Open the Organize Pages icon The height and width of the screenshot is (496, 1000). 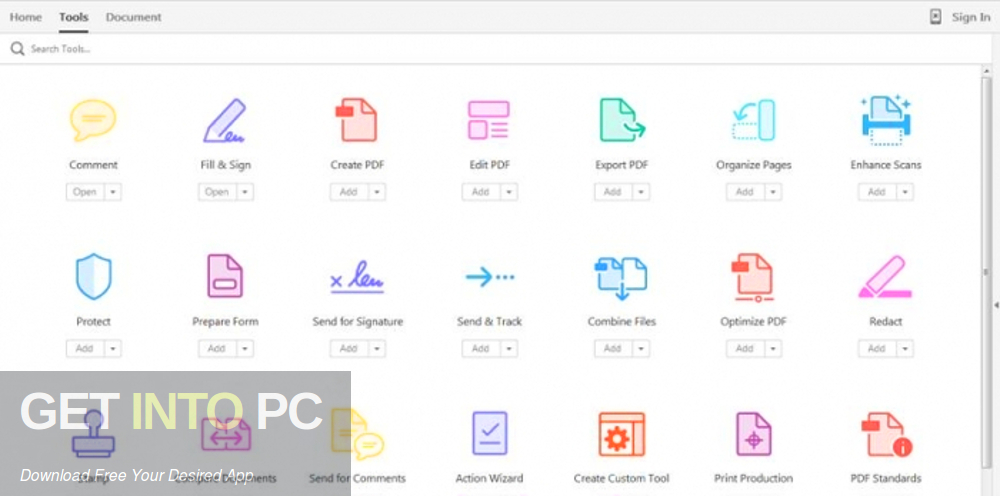pos(753,120)
